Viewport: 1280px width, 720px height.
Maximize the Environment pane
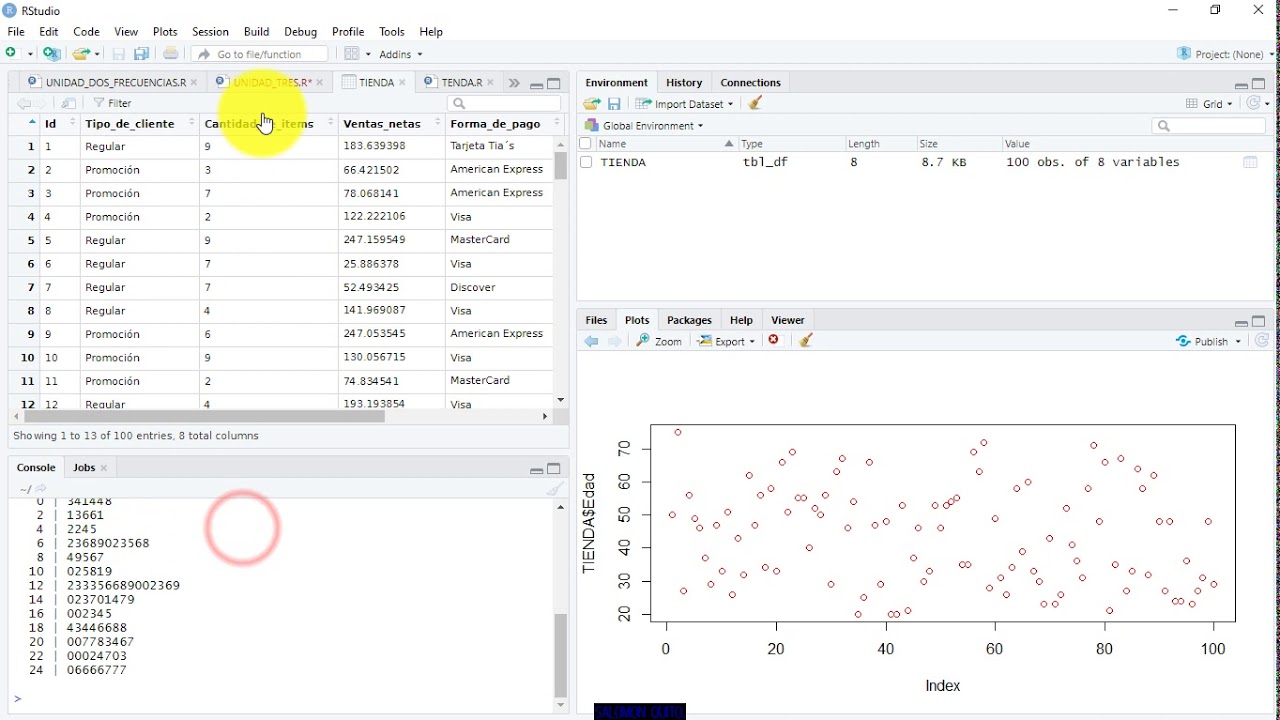[x=1259, y=84]
